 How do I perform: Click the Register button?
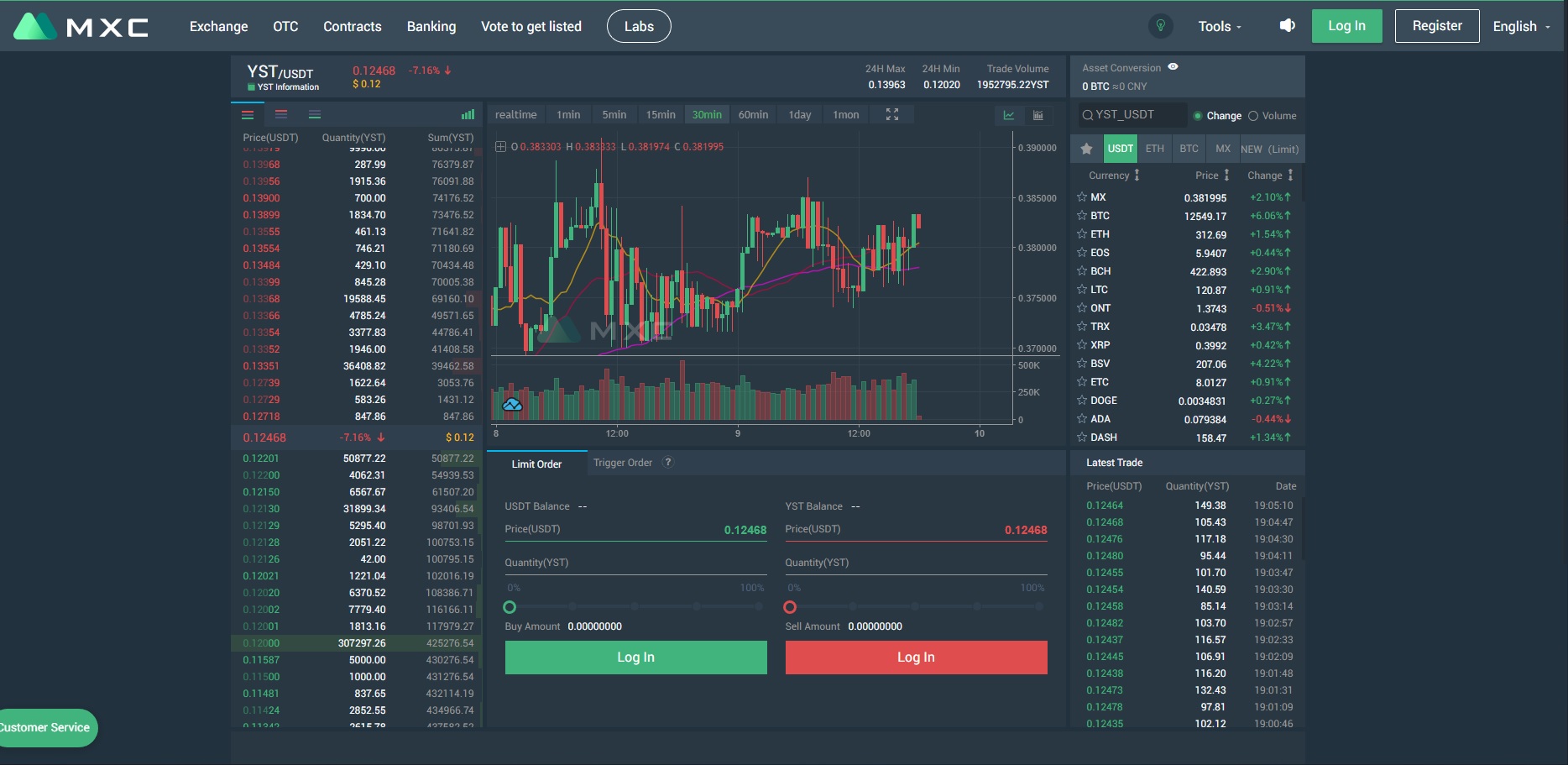(x=1437, y=26)
